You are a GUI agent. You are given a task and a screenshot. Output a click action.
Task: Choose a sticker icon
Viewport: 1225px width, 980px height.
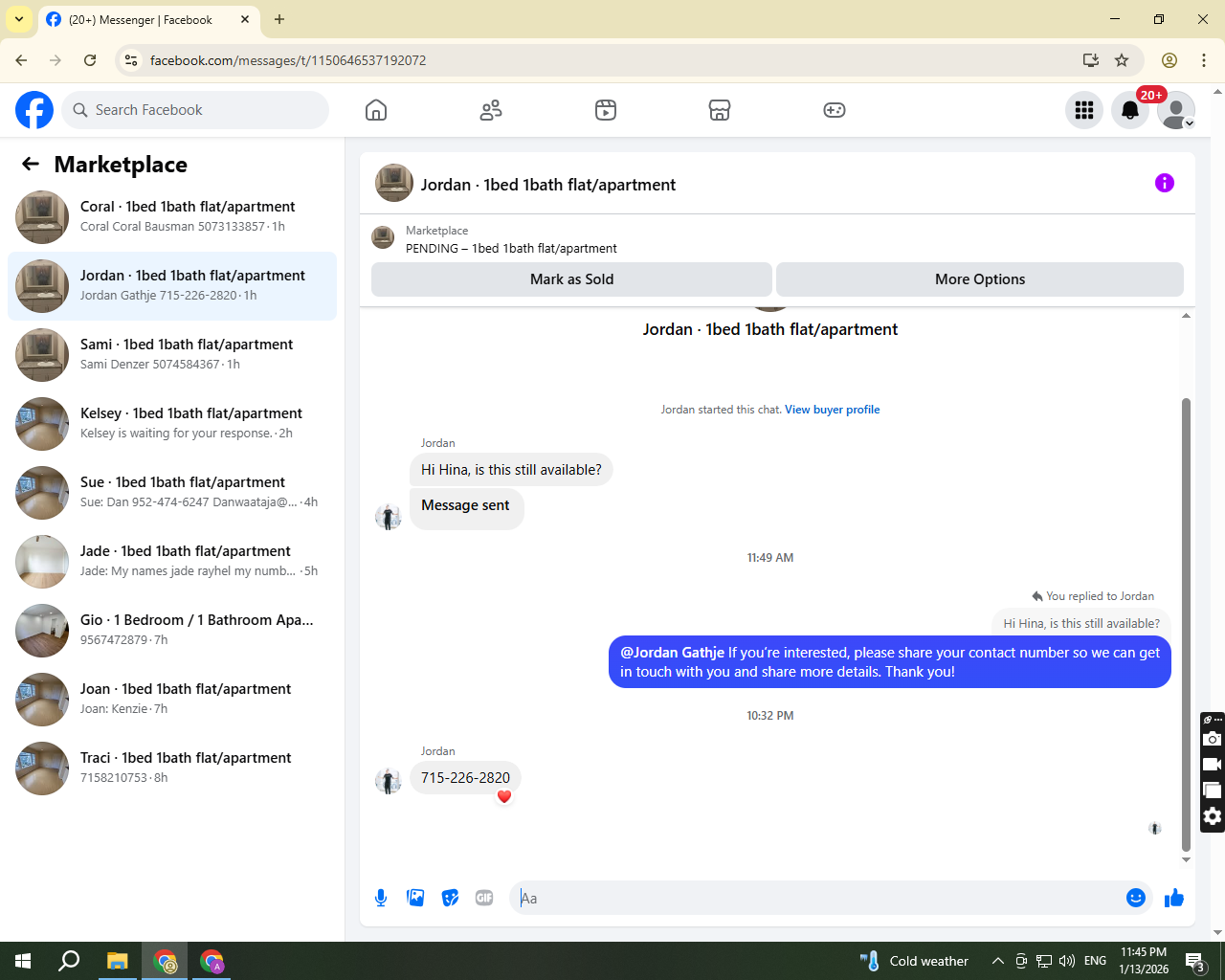(x=450, y=898)
